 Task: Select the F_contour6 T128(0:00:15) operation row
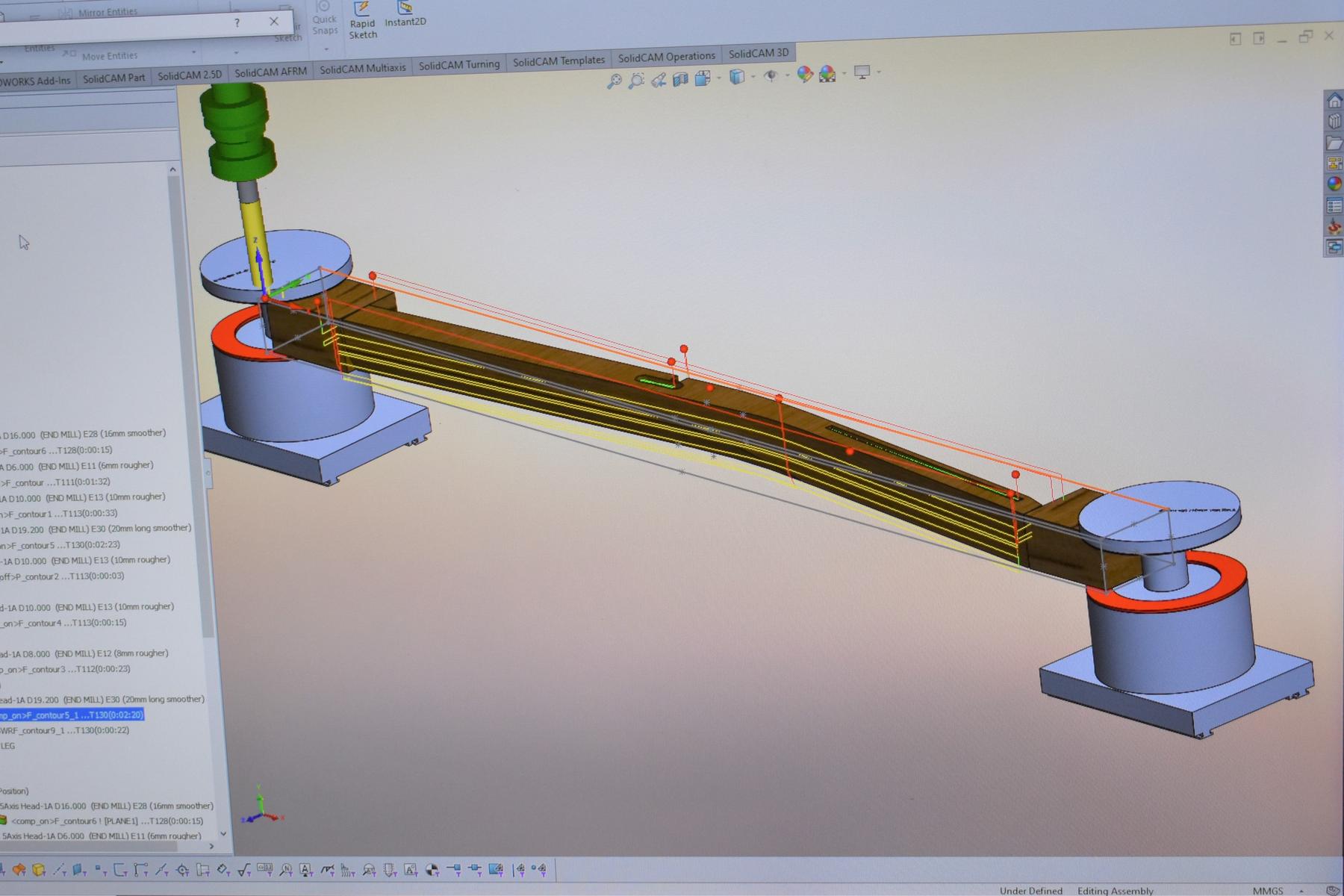(x=57, y=450)
